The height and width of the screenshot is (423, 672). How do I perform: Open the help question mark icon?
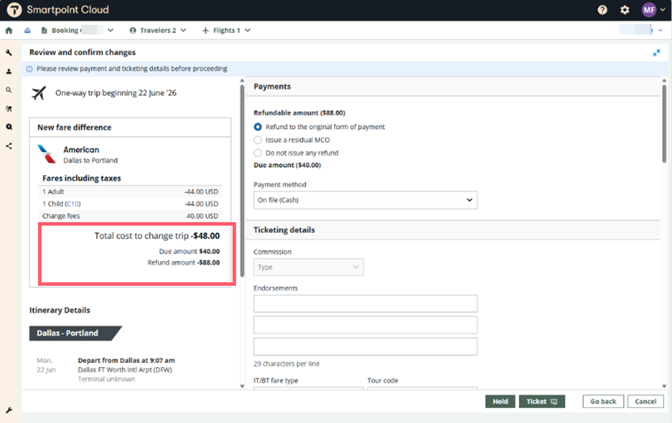602,10
